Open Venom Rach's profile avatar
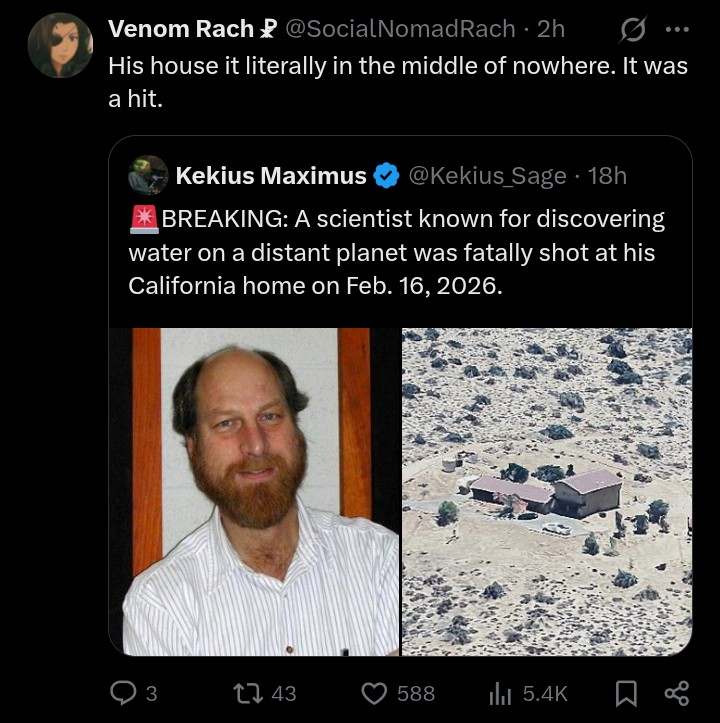 point(60,46)
